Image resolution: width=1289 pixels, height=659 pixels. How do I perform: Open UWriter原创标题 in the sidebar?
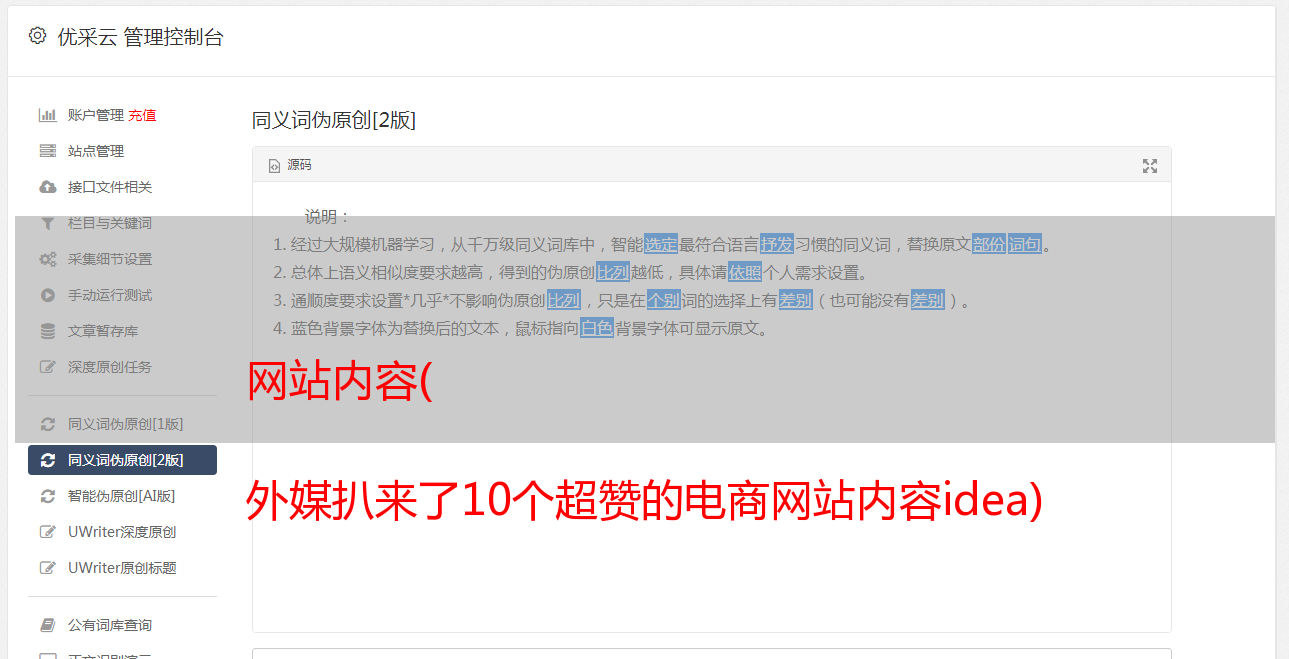122,568
